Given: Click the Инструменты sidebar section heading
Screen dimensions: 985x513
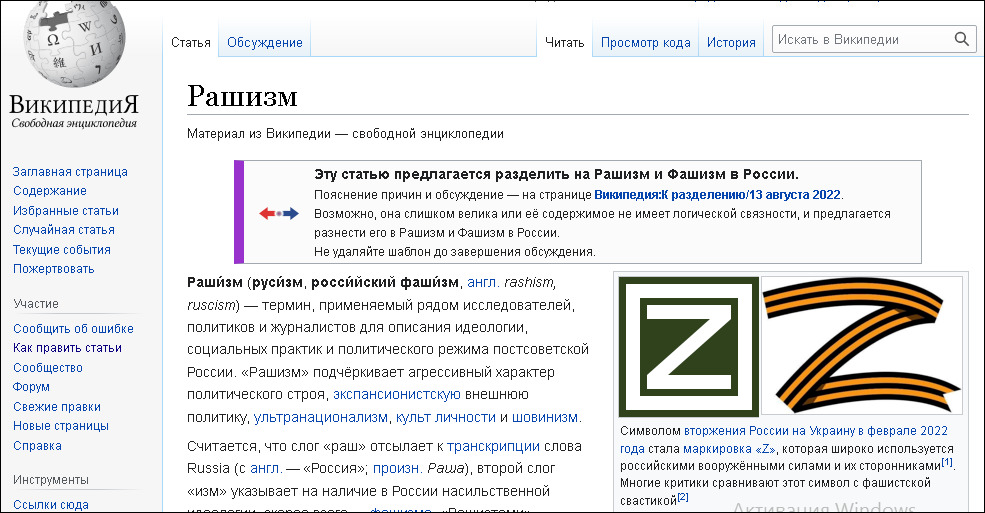Looking at the screenshot, I should tap(50, 480).
